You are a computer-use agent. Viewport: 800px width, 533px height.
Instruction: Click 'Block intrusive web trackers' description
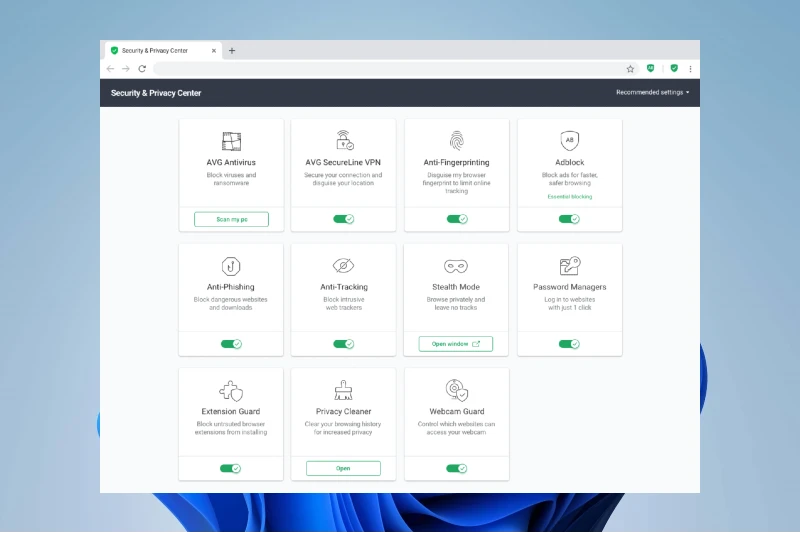click(344, 303)
